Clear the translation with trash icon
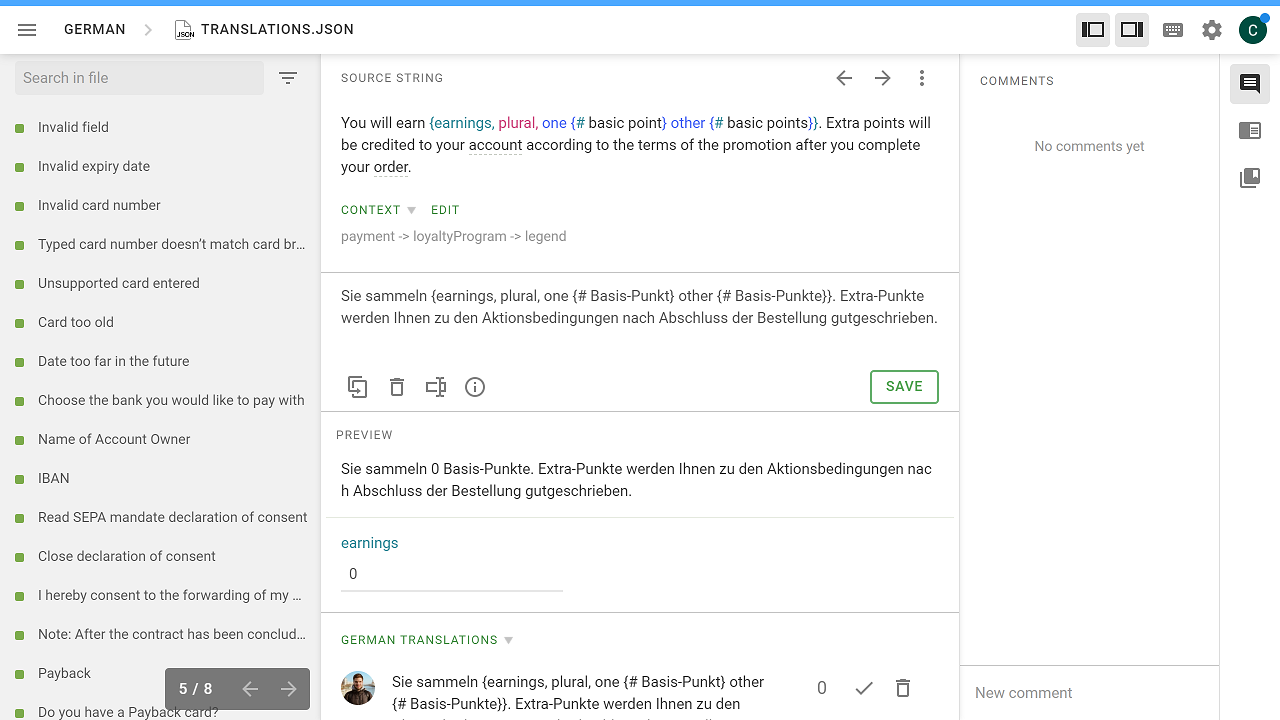The image size is (1280, 720). tap(397, 387)
